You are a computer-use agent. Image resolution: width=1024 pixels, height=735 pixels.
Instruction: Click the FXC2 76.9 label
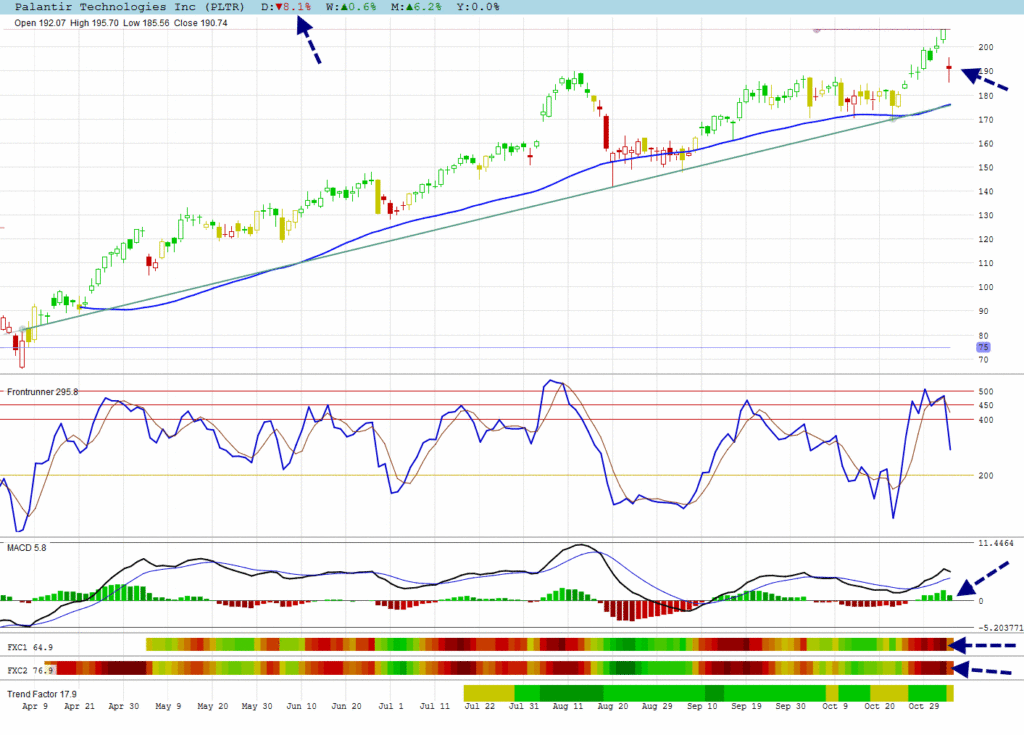click(x=29, y=670)
